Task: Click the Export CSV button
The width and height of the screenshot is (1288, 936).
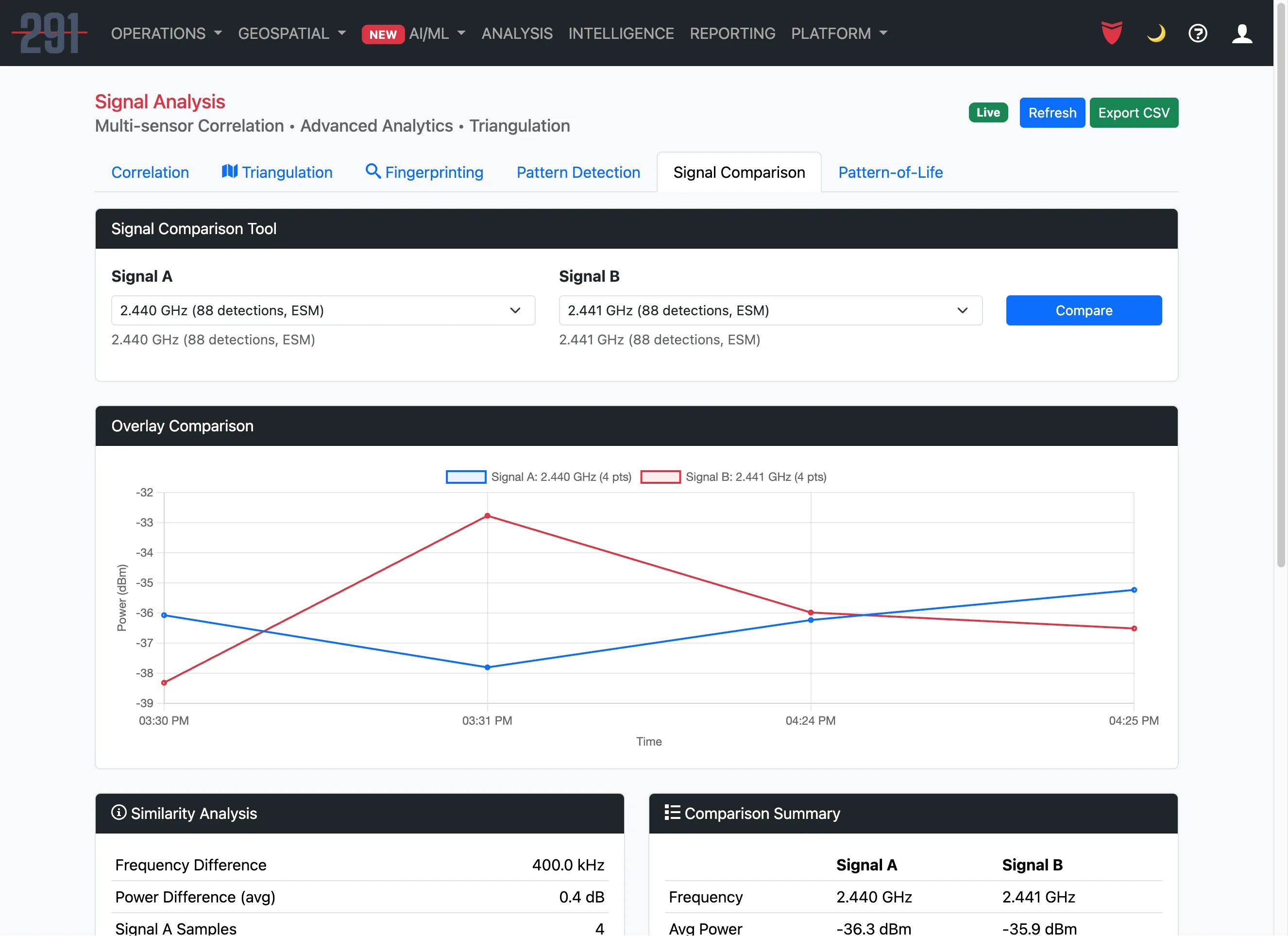Action: (x=1133, y=113)
